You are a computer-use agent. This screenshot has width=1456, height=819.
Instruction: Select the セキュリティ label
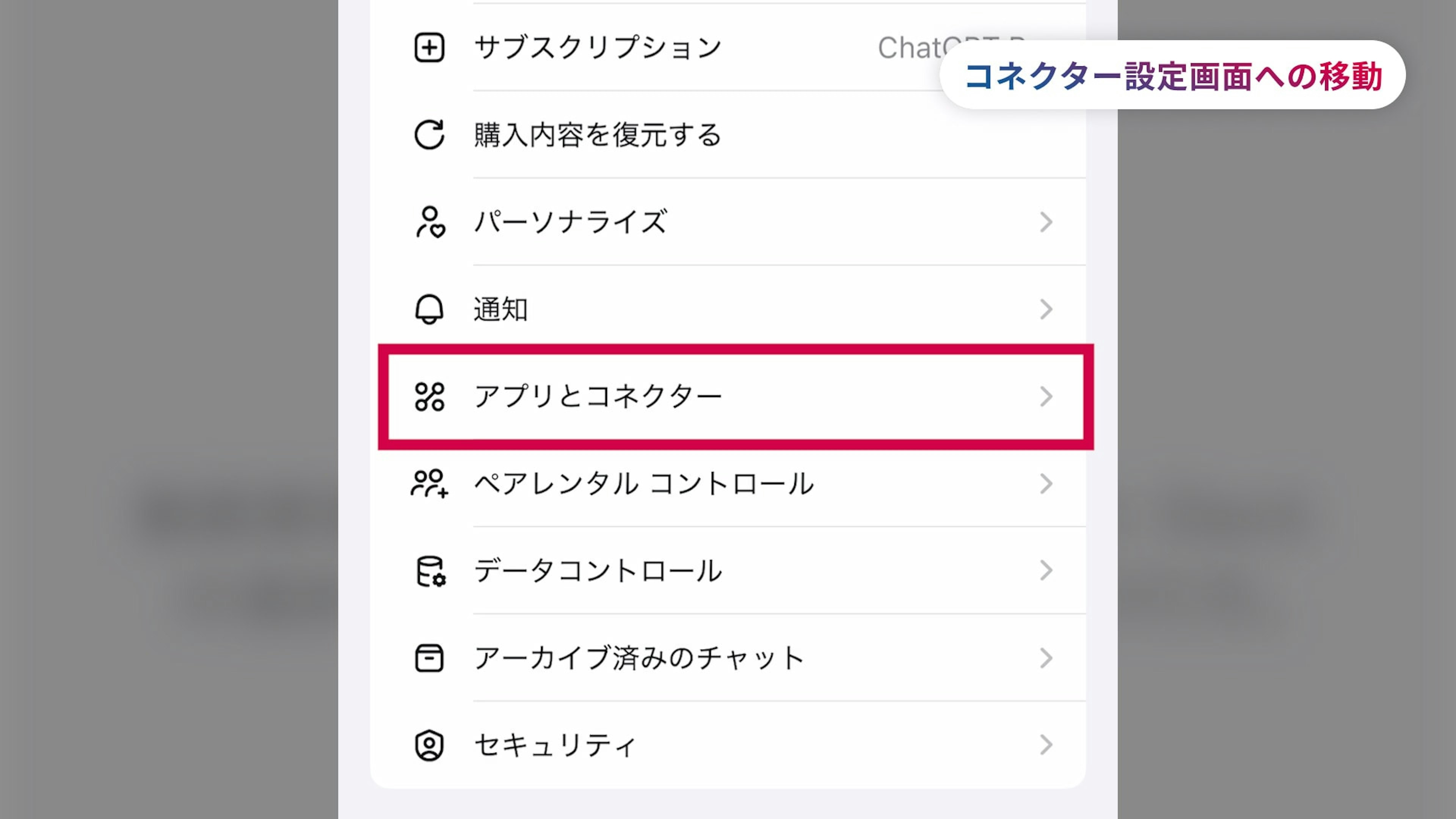[555, 745]
